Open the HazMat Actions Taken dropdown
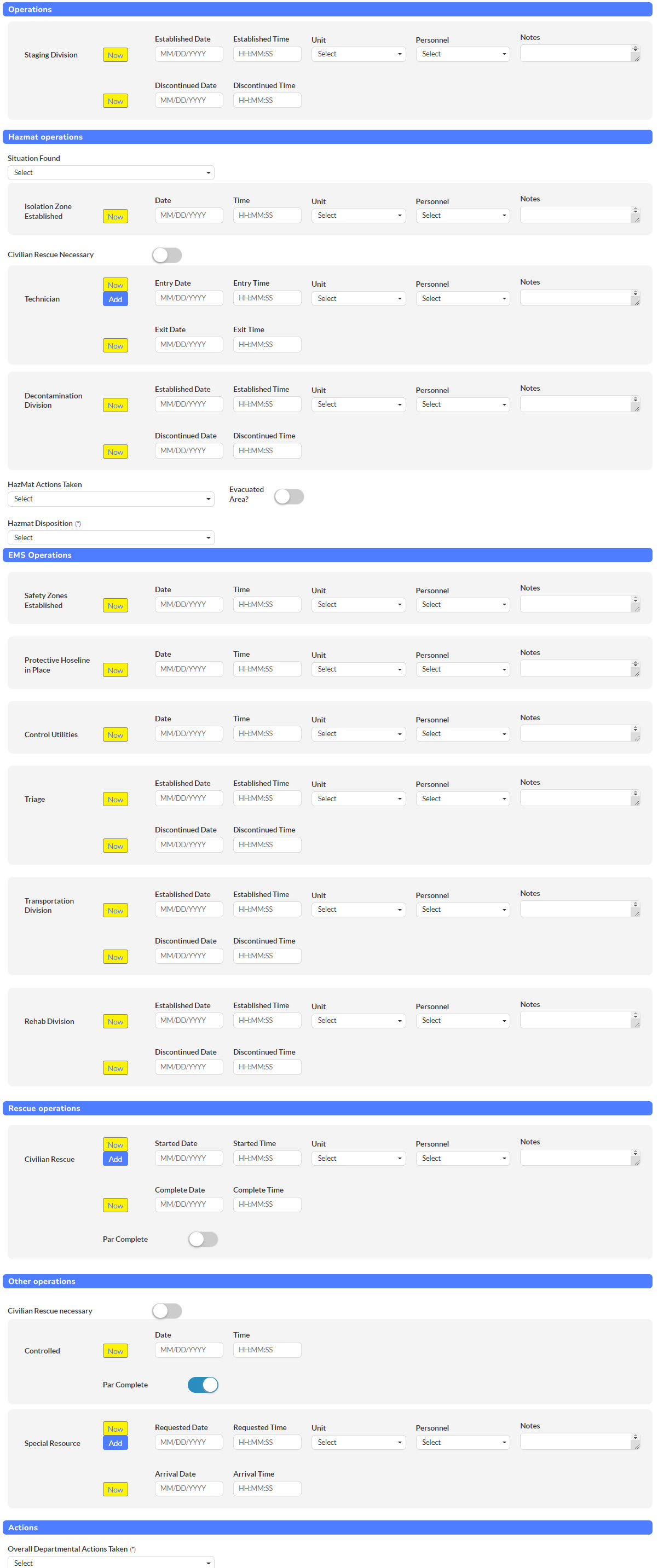Viewport: 658px width, 1568px height. 111,499
